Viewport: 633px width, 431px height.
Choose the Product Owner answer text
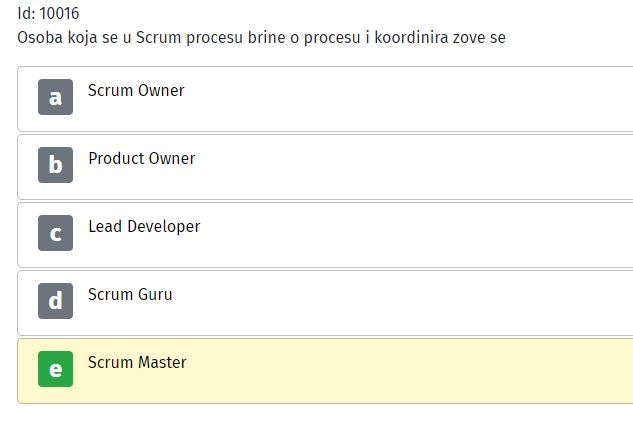coord(142,158)
